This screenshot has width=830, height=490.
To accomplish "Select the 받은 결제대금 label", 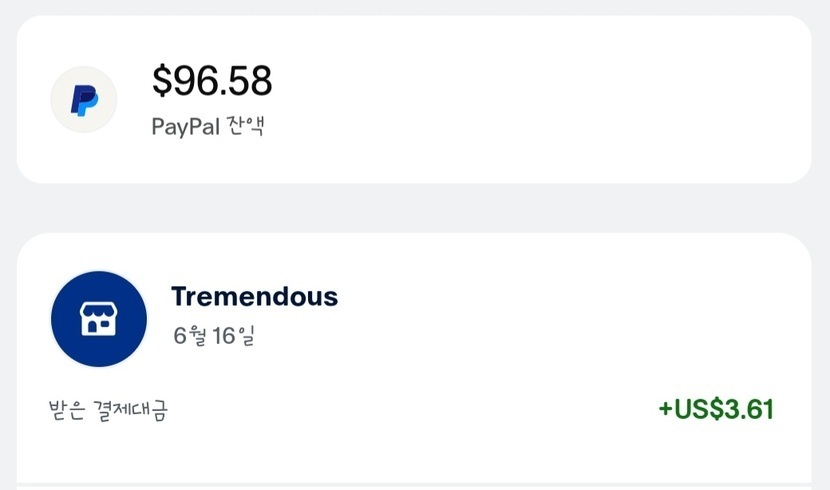I will tap(107, 409).
